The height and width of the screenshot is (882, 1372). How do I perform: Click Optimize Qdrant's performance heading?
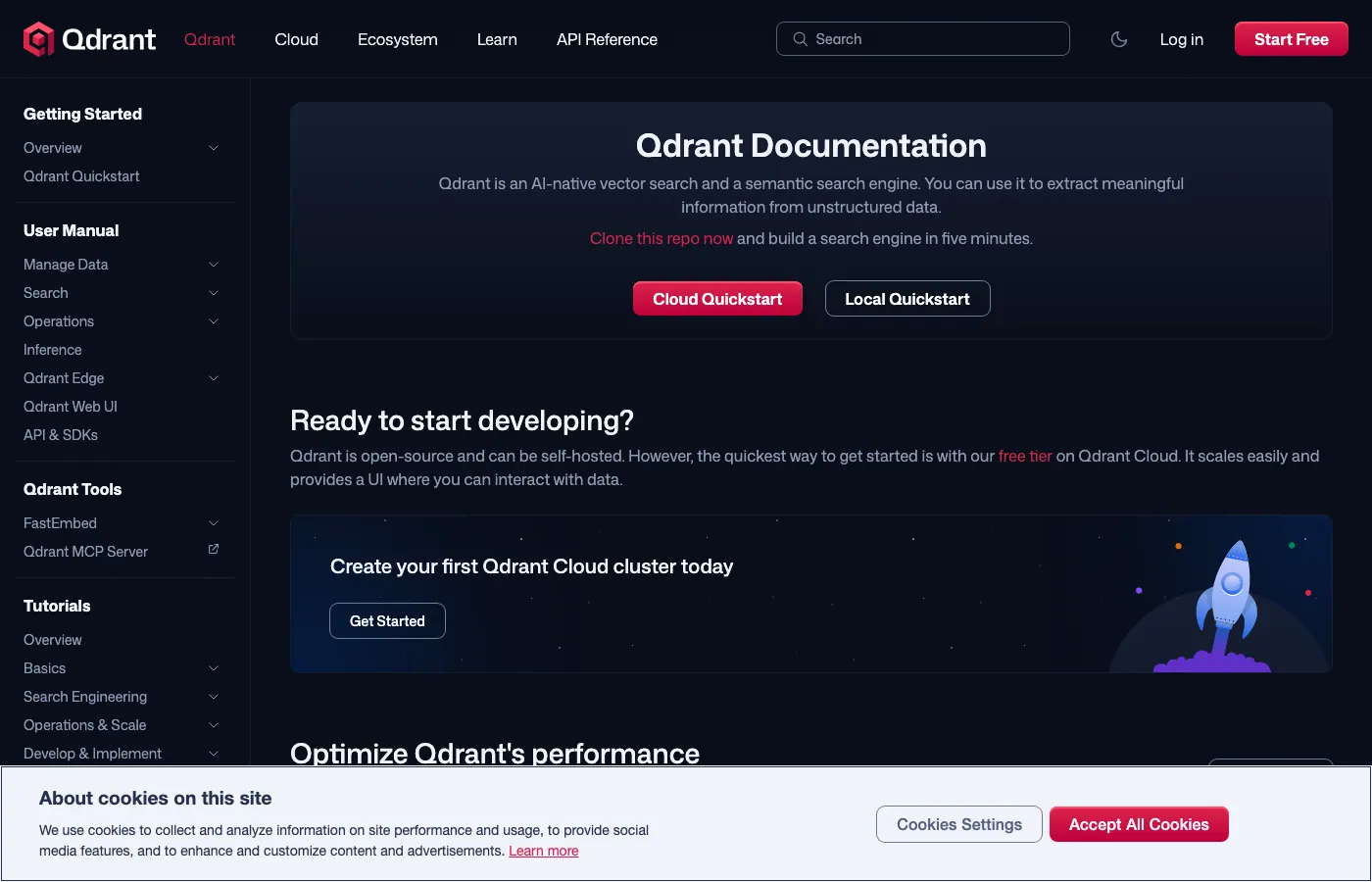coord(495,753)
